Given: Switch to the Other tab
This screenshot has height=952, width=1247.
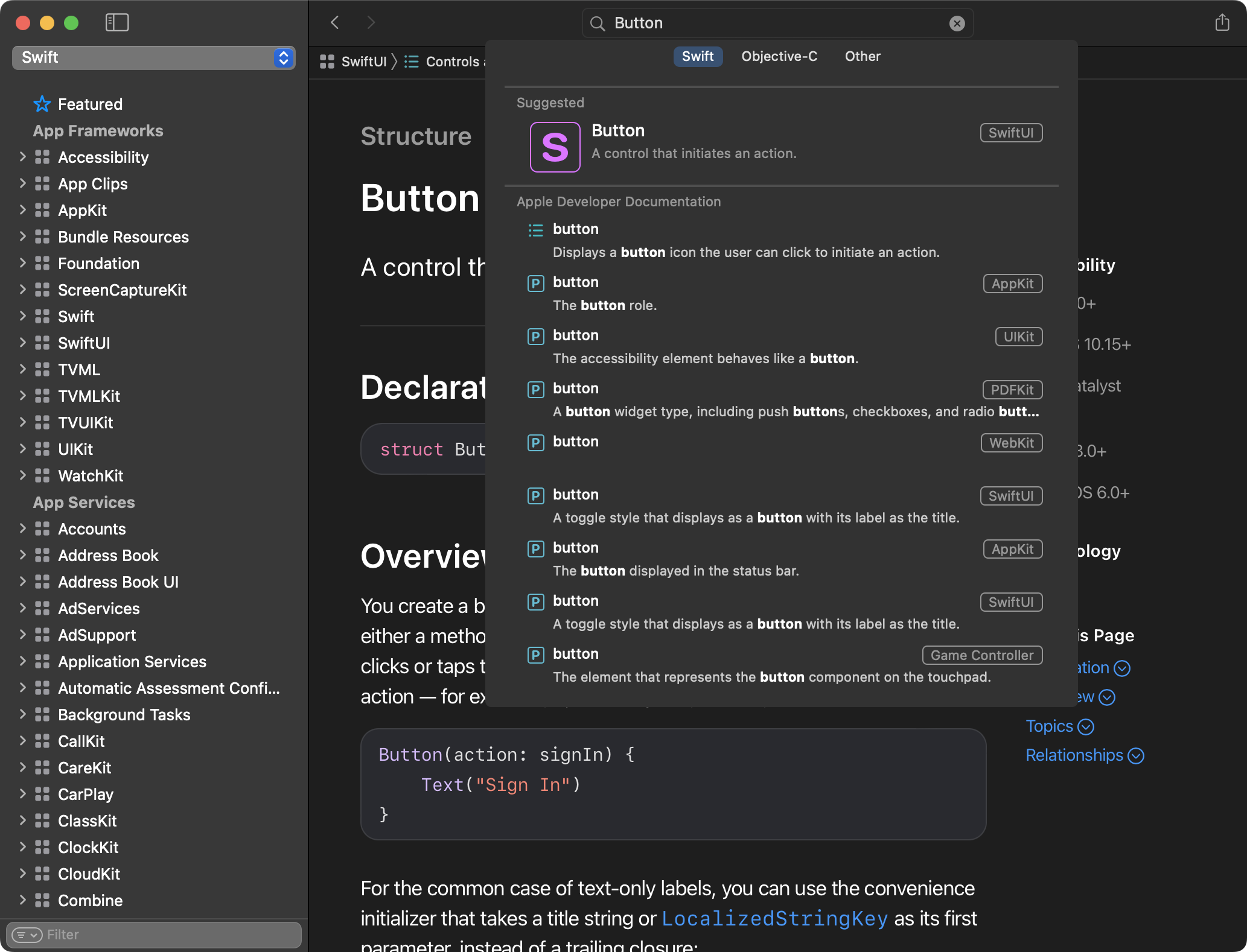Looking at the screenshot, I should tap(862, 56).
